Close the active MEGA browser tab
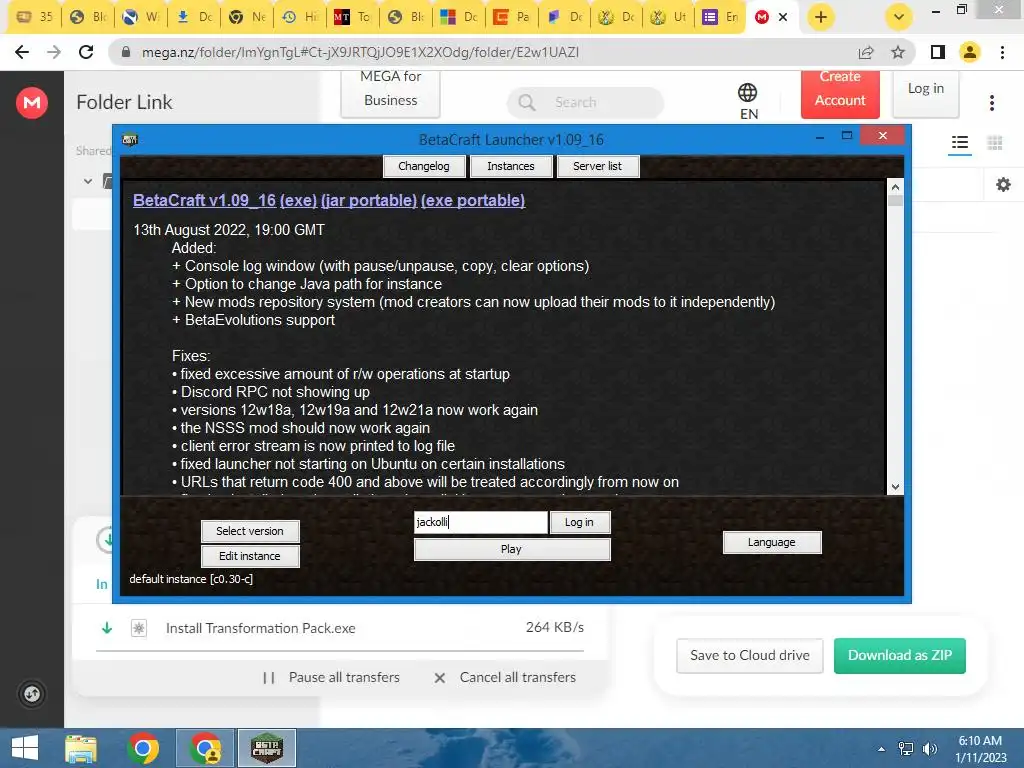Image resolution: width=1024 pixels, height=768 pixels. click(x=783, y=17)
